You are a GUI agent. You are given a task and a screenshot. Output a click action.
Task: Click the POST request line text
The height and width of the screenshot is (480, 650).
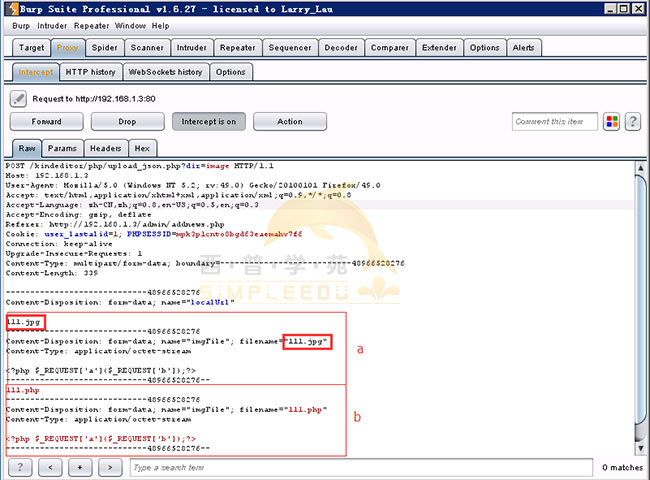pyautogui.click(x=139, y=166)
